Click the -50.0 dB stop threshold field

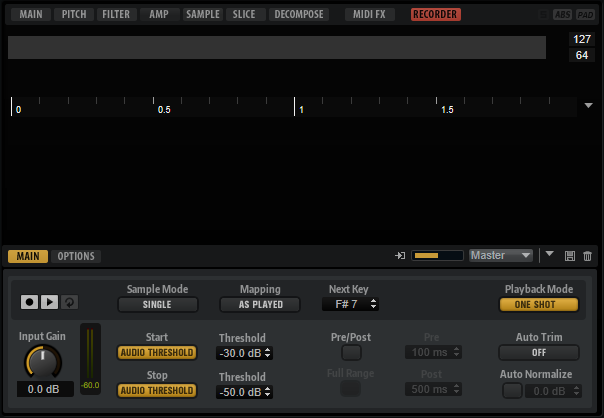[x=244, y=392]
